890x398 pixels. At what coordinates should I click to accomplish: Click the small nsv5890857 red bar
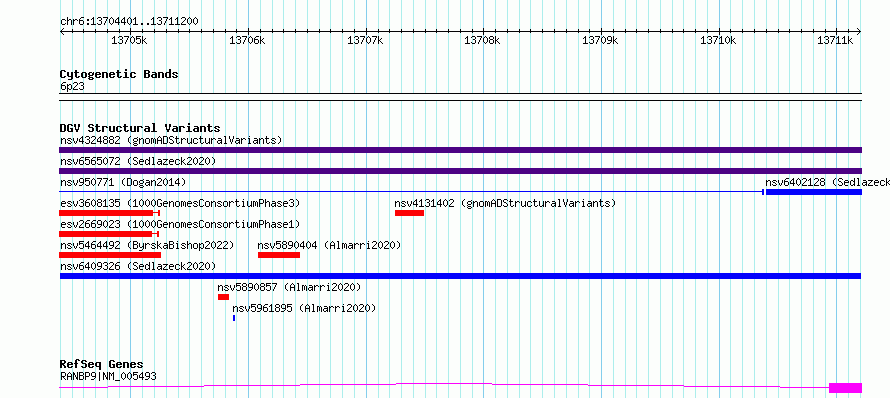(x=223, y=297)
